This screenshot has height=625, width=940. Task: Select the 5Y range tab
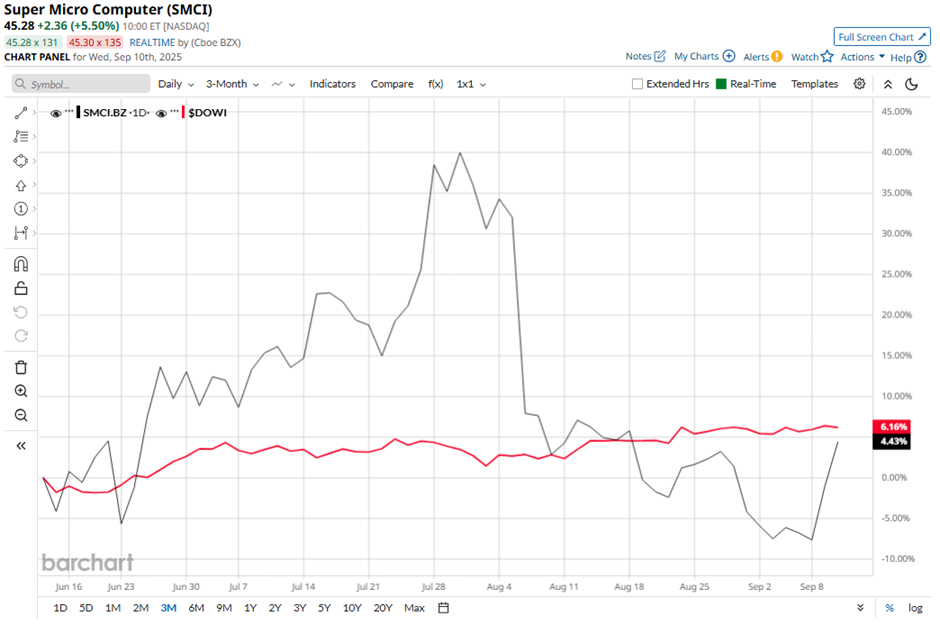324,608
